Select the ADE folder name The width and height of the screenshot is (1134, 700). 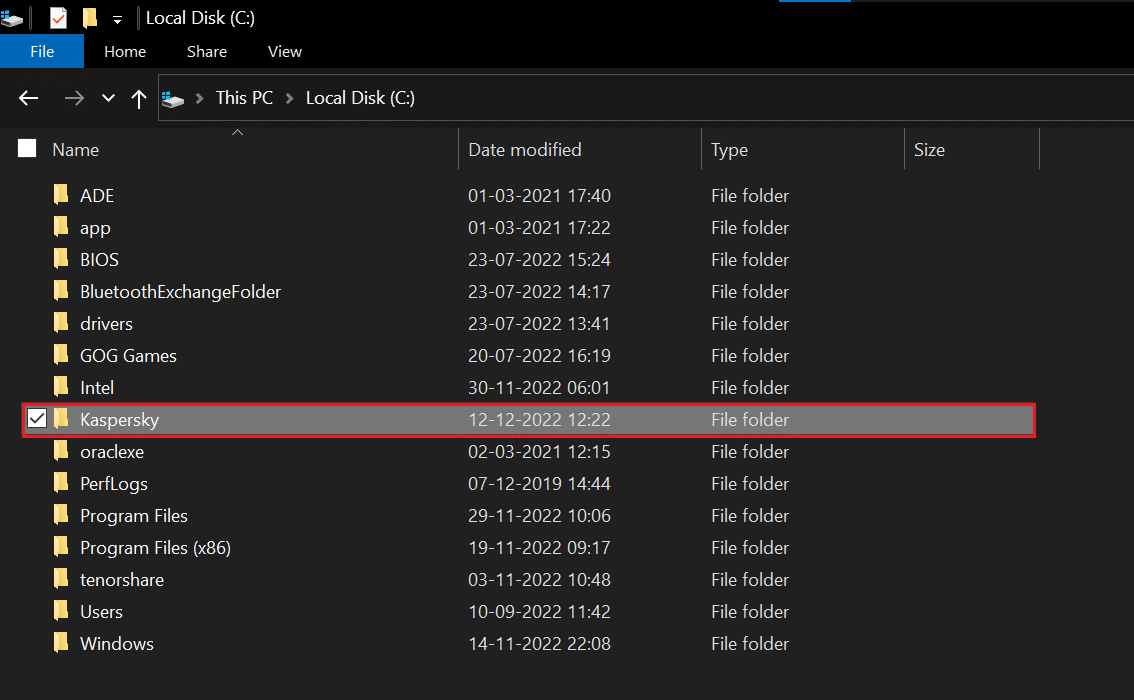coord(97,196)
